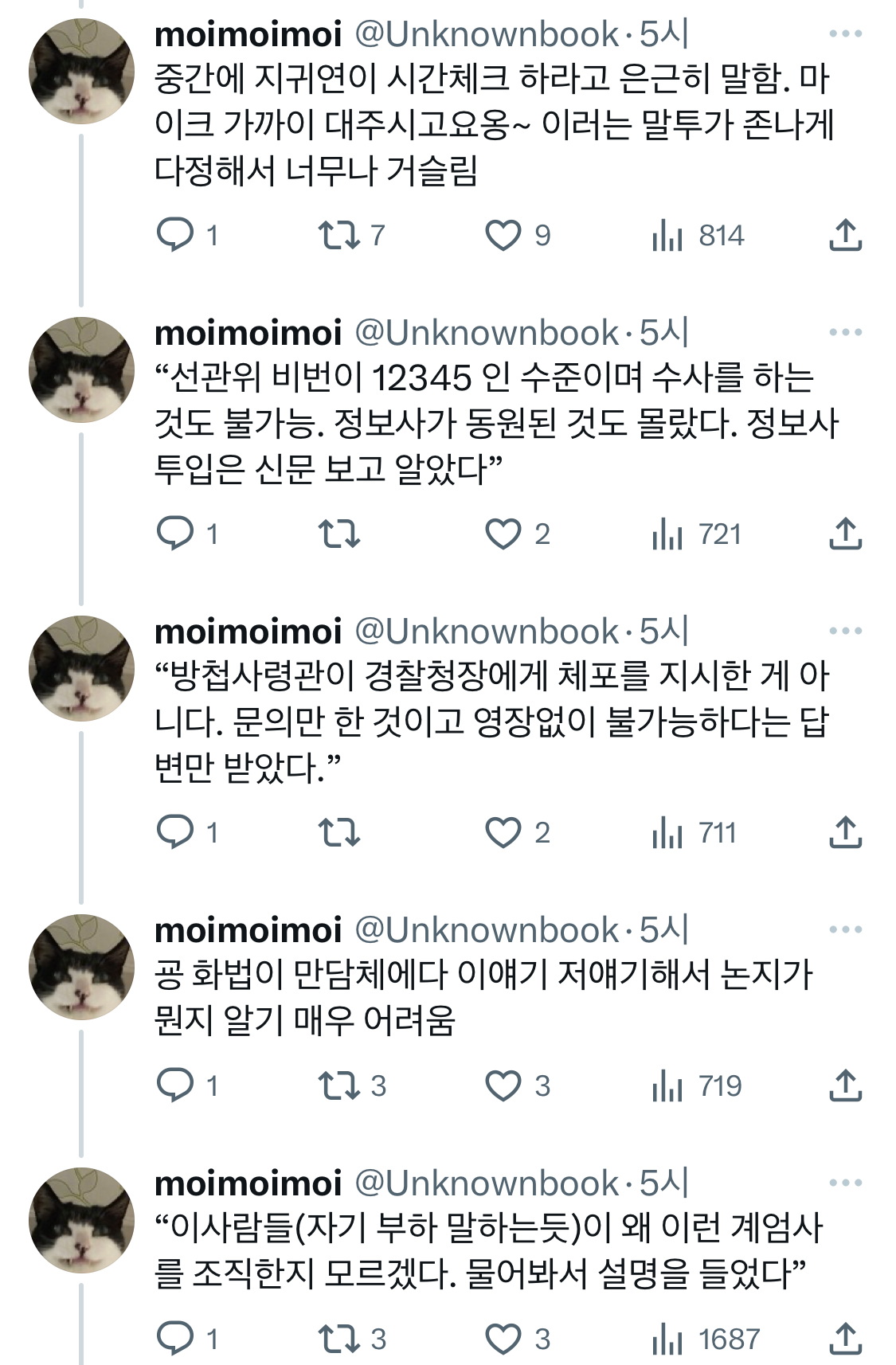
Task: Retweet the post with 7 retweets
Action: point(338,235)
